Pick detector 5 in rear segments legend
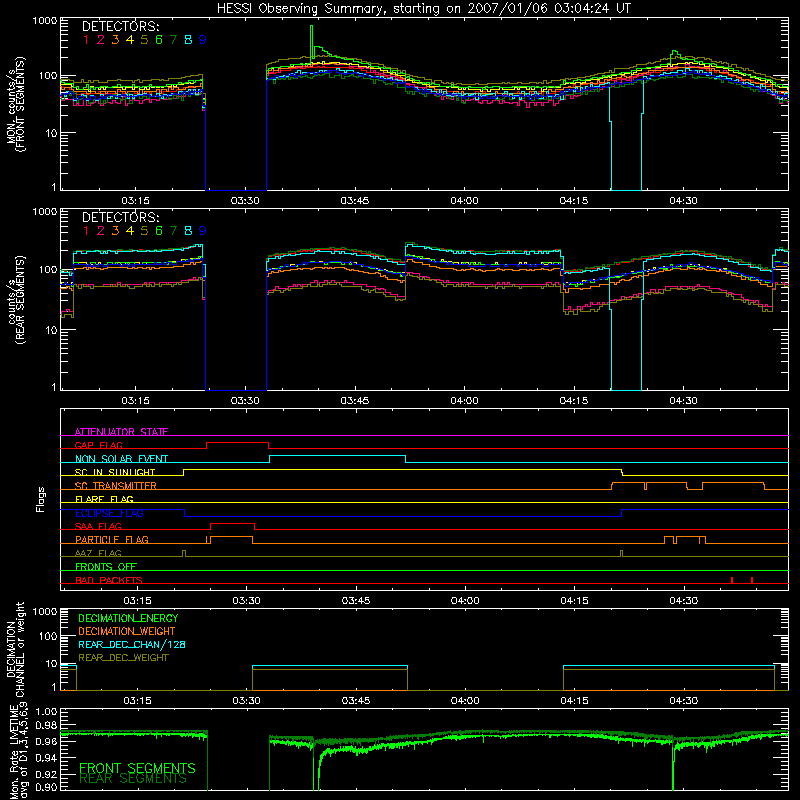 144,231
